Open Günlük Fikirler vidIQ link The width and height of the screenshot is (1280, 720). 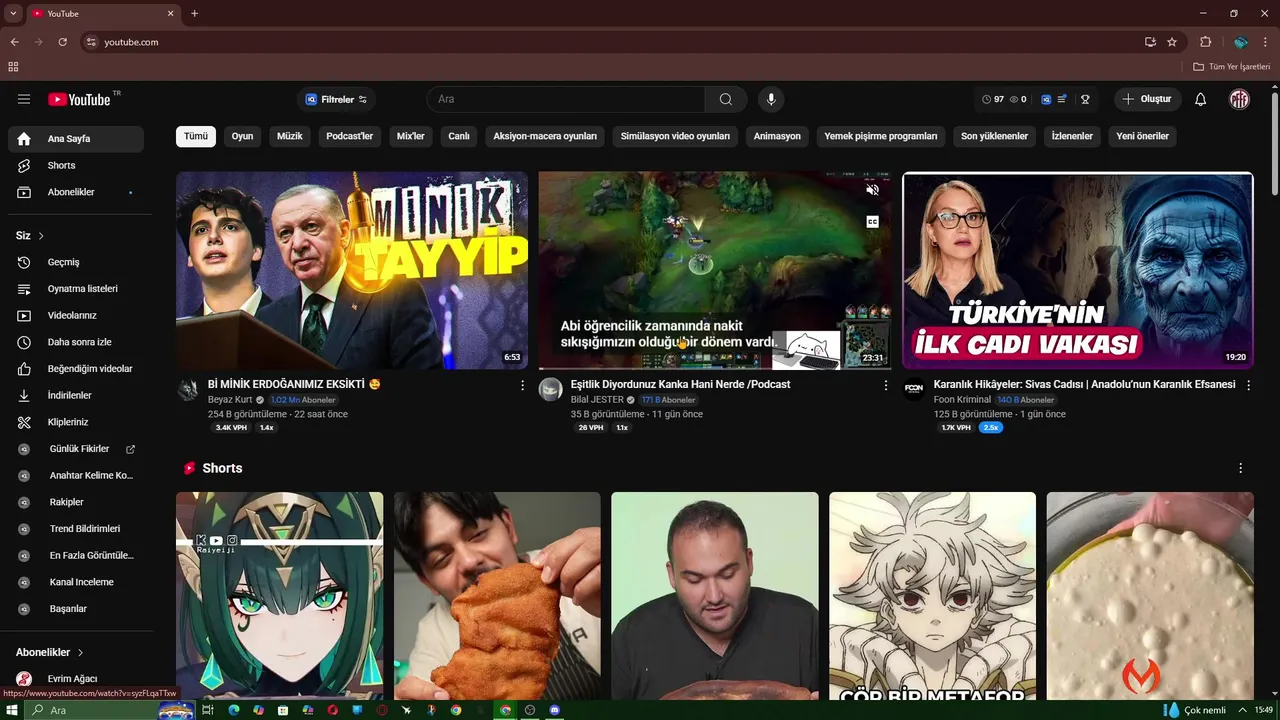[x=76, y=449]
